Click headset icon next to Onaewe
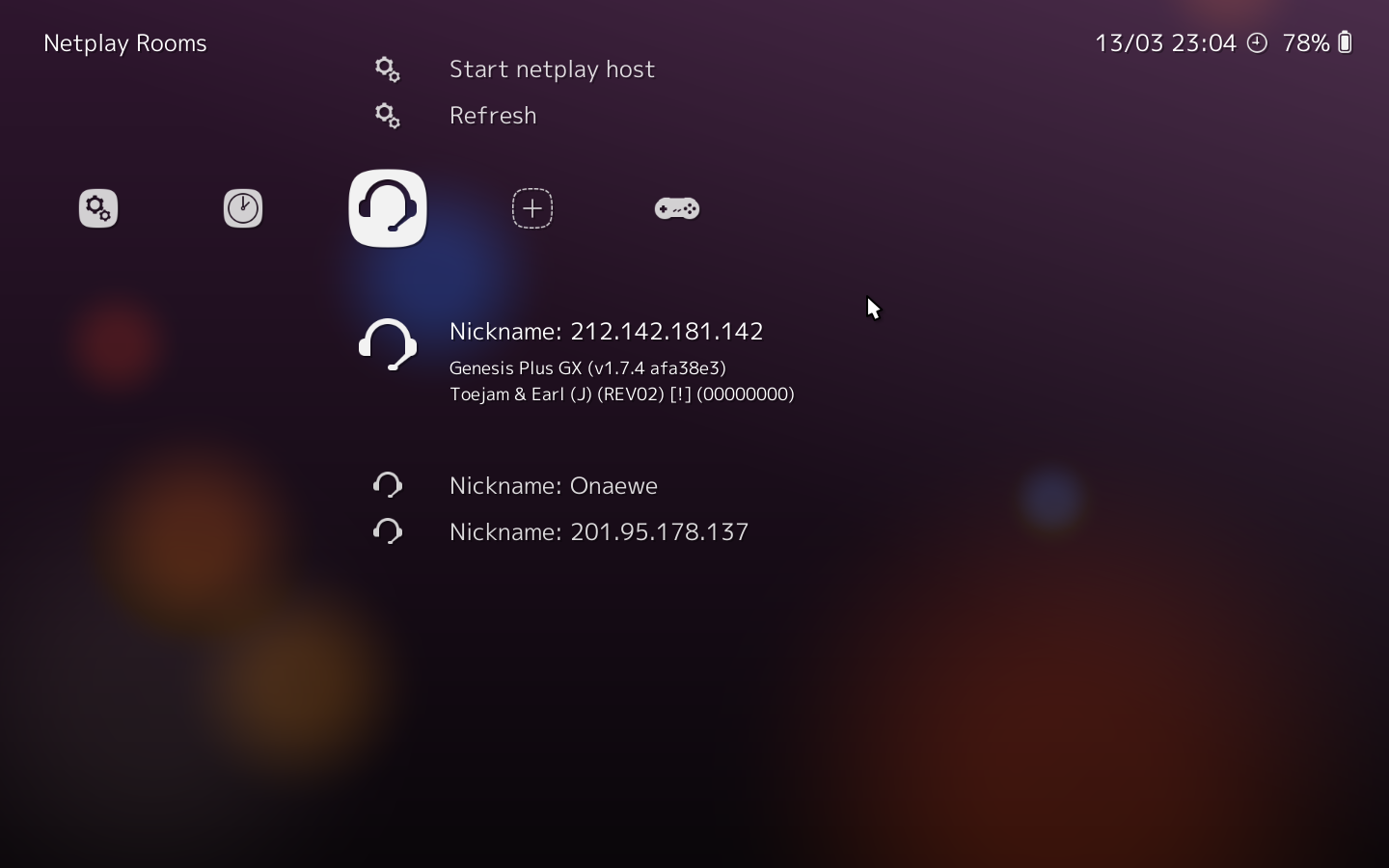This screenshot has height=868, width=1389. click(x=388, y=485)
